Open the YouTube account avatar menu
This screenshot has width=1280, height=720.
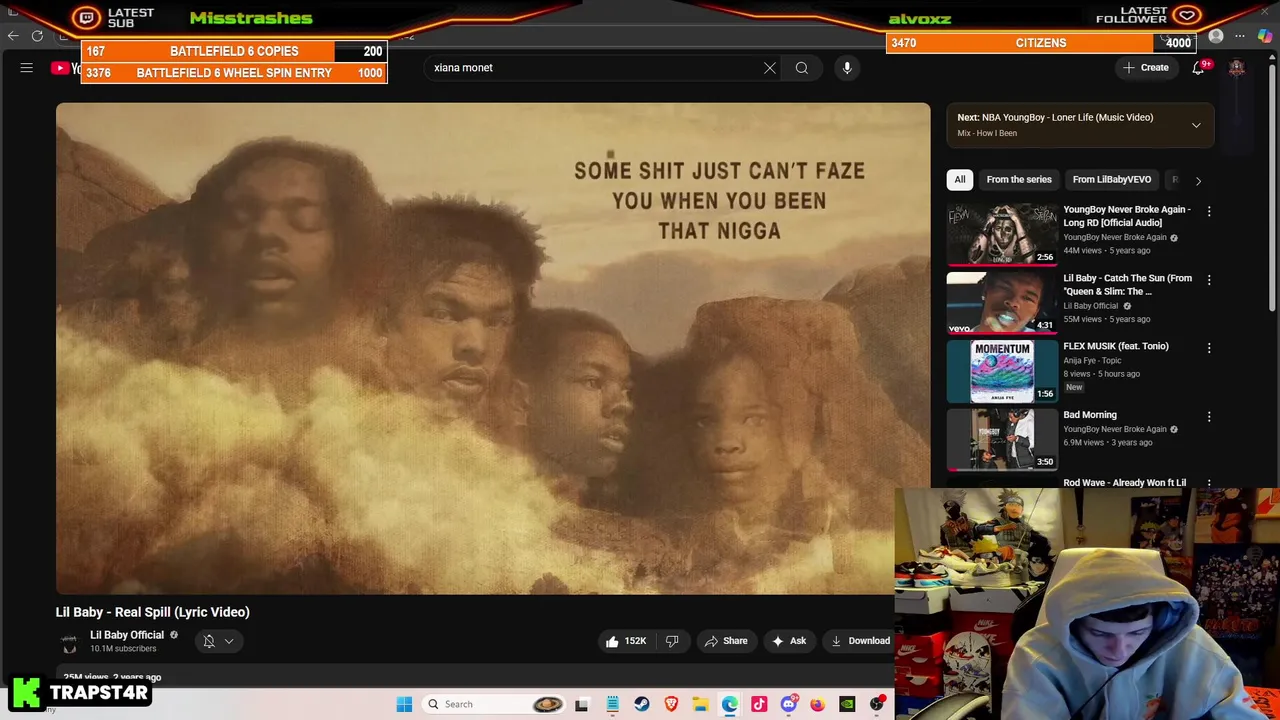[x=1237, y=68]
